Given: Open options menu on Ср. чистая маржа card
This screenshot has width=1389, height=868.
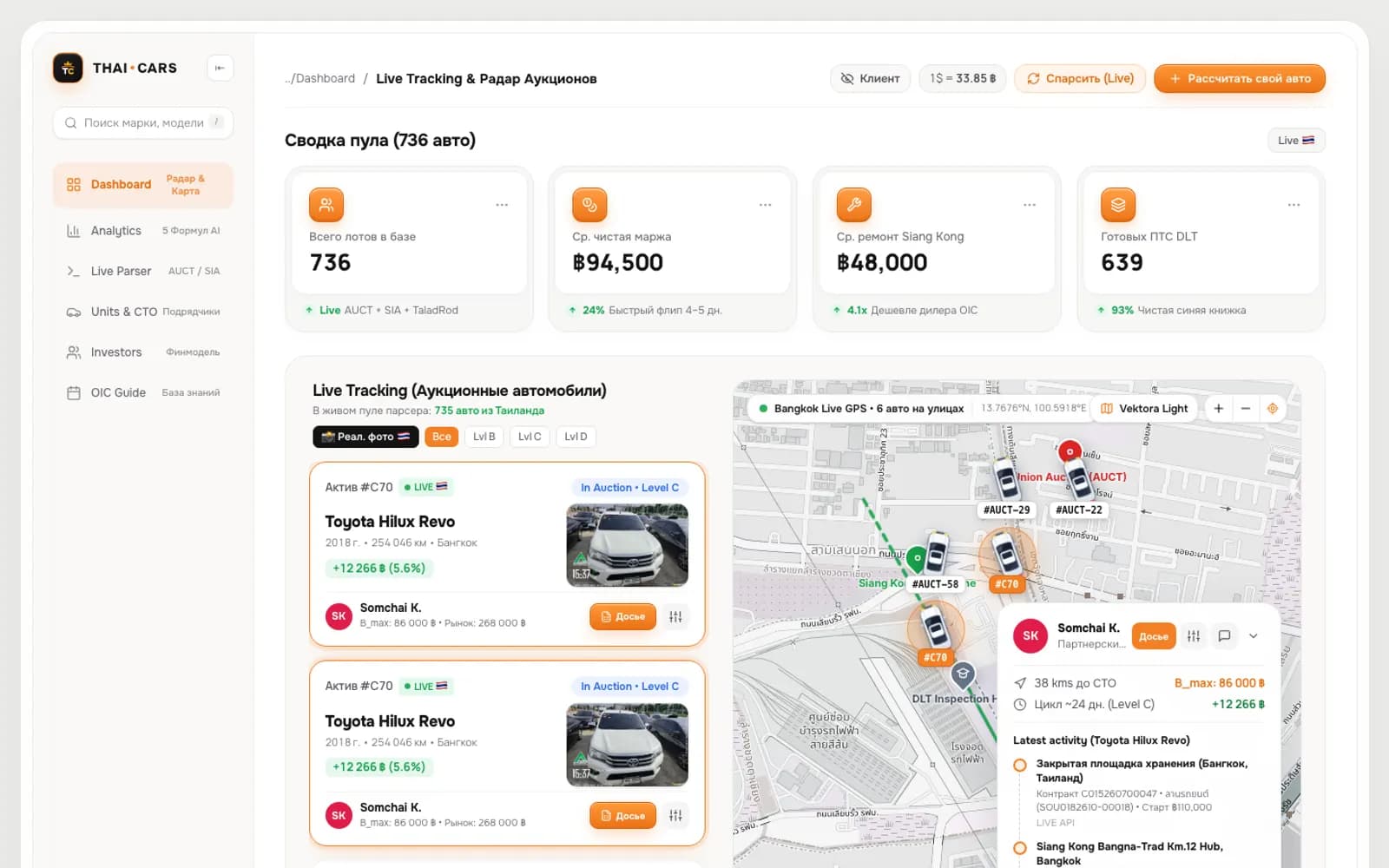Looking at the screenshot, I should pos(766,205).
